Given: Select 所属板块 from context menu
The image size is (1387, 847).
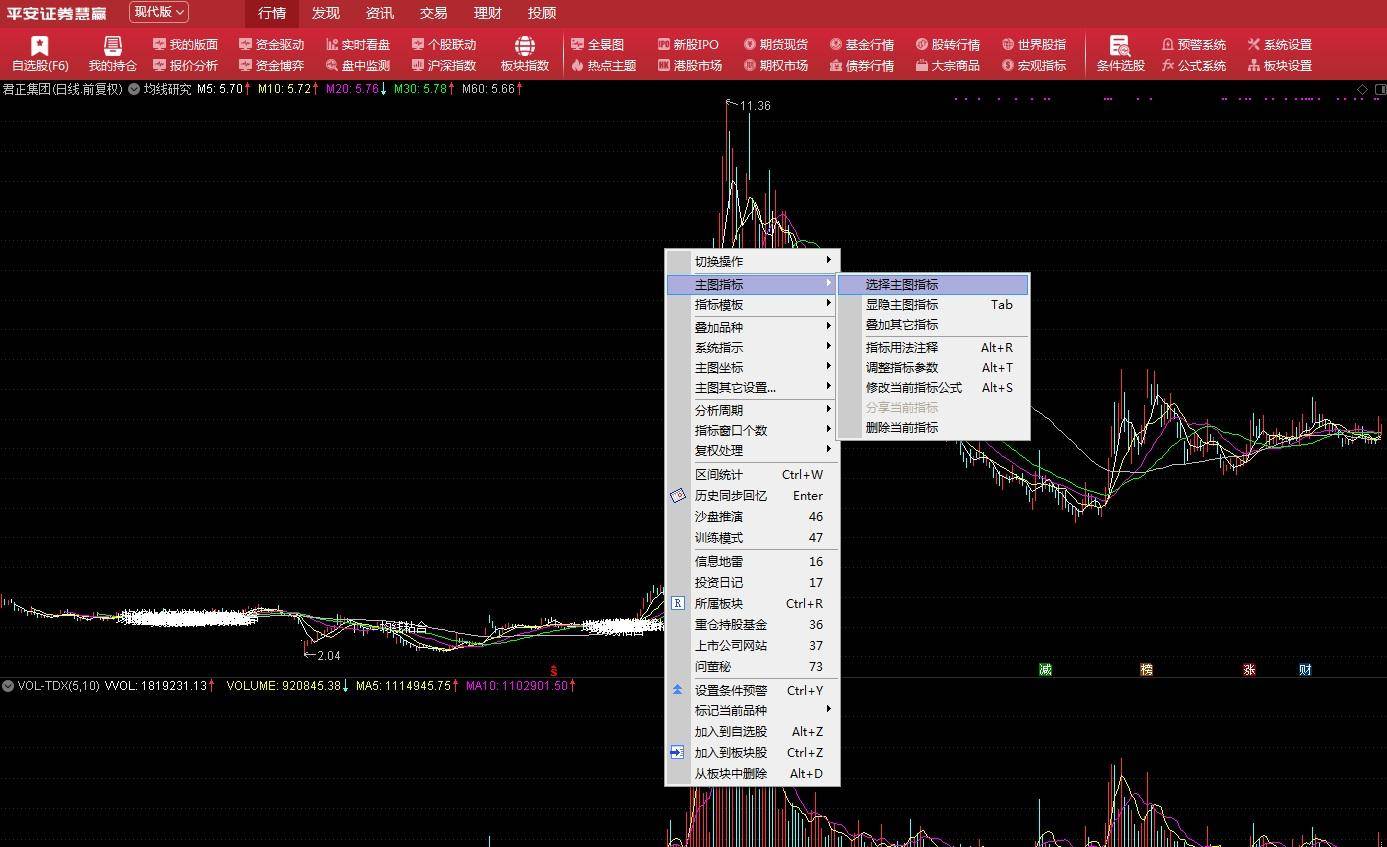Looking at the screenshot, I should point(752,603).
